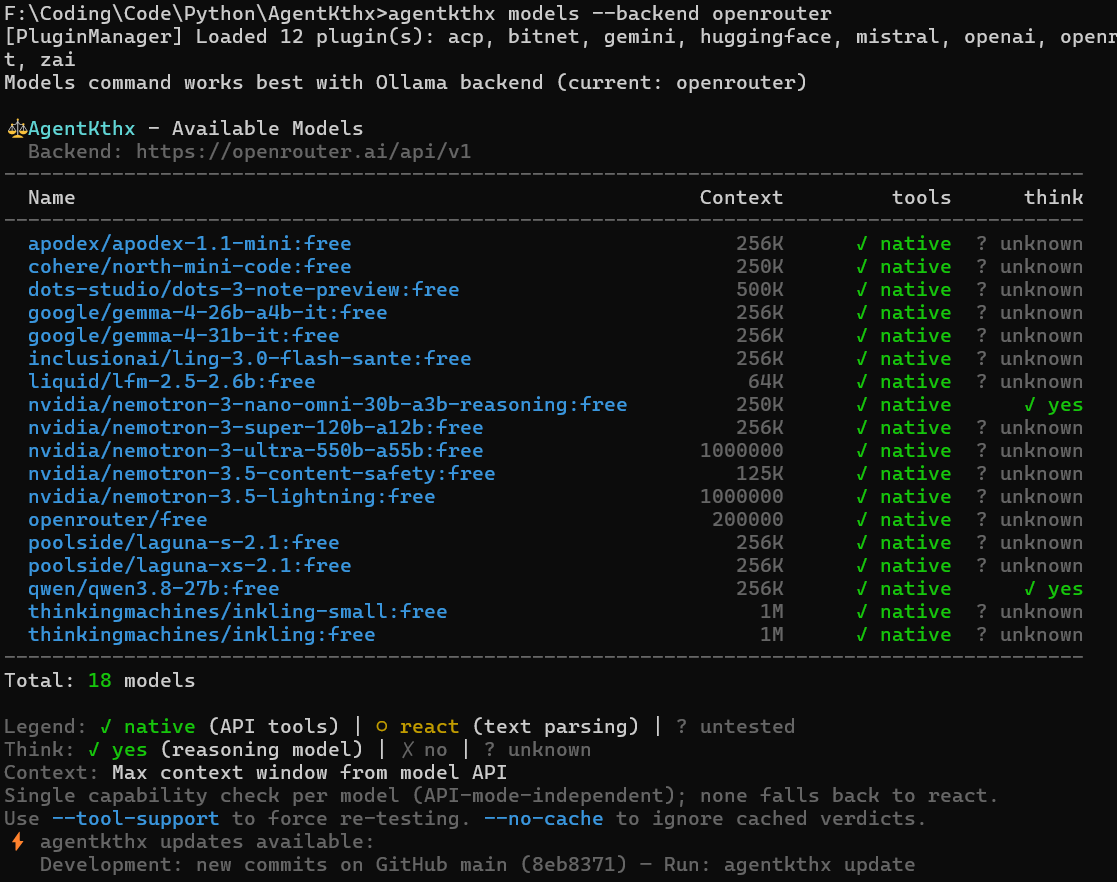
Task: Click the 64K context value
Action: [x=765, y=381]
